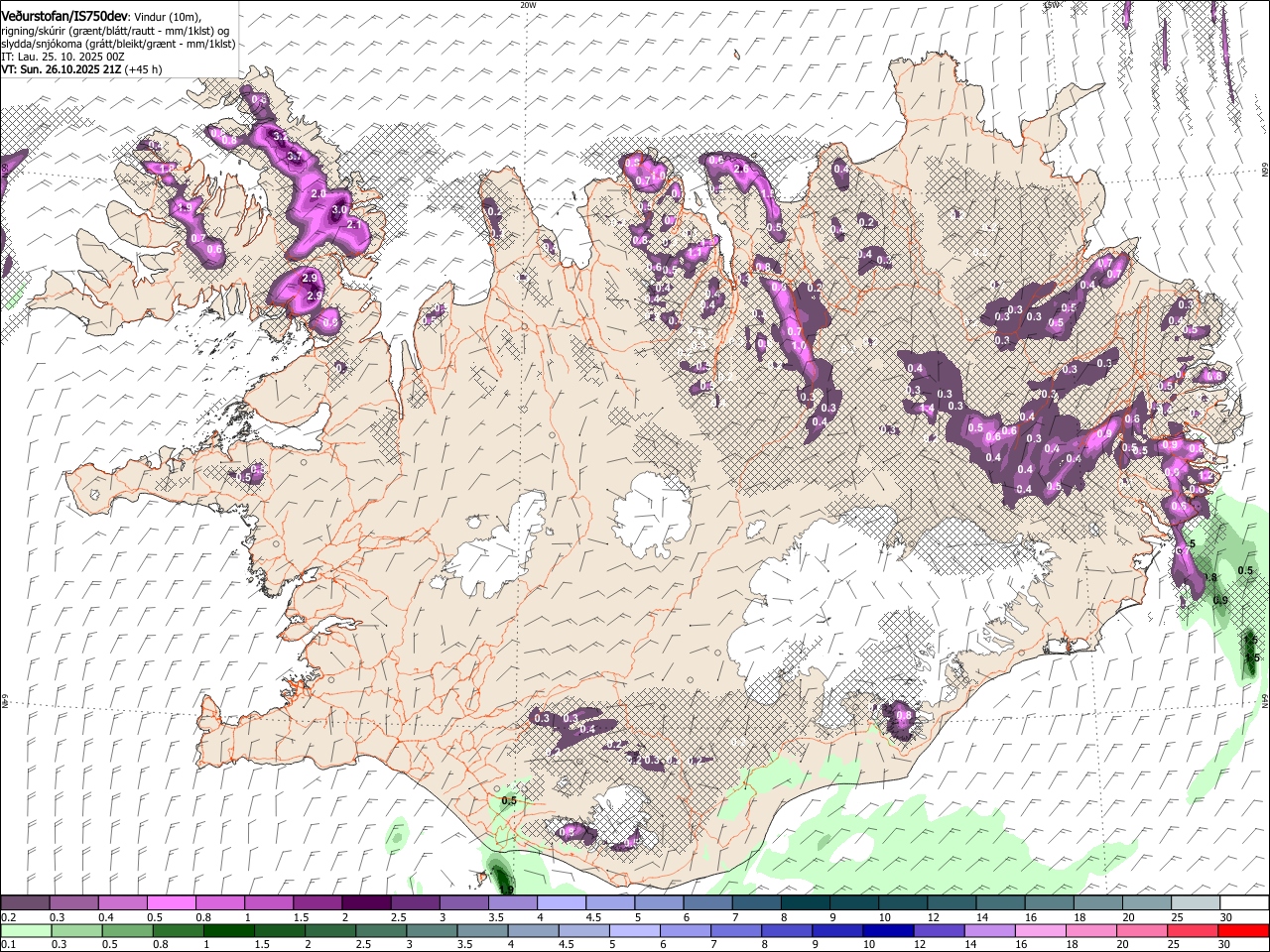Click the white Hofsjökull glacier in the centre
The height and width of the screenshot is (952, 1270).
coord(653,514)
